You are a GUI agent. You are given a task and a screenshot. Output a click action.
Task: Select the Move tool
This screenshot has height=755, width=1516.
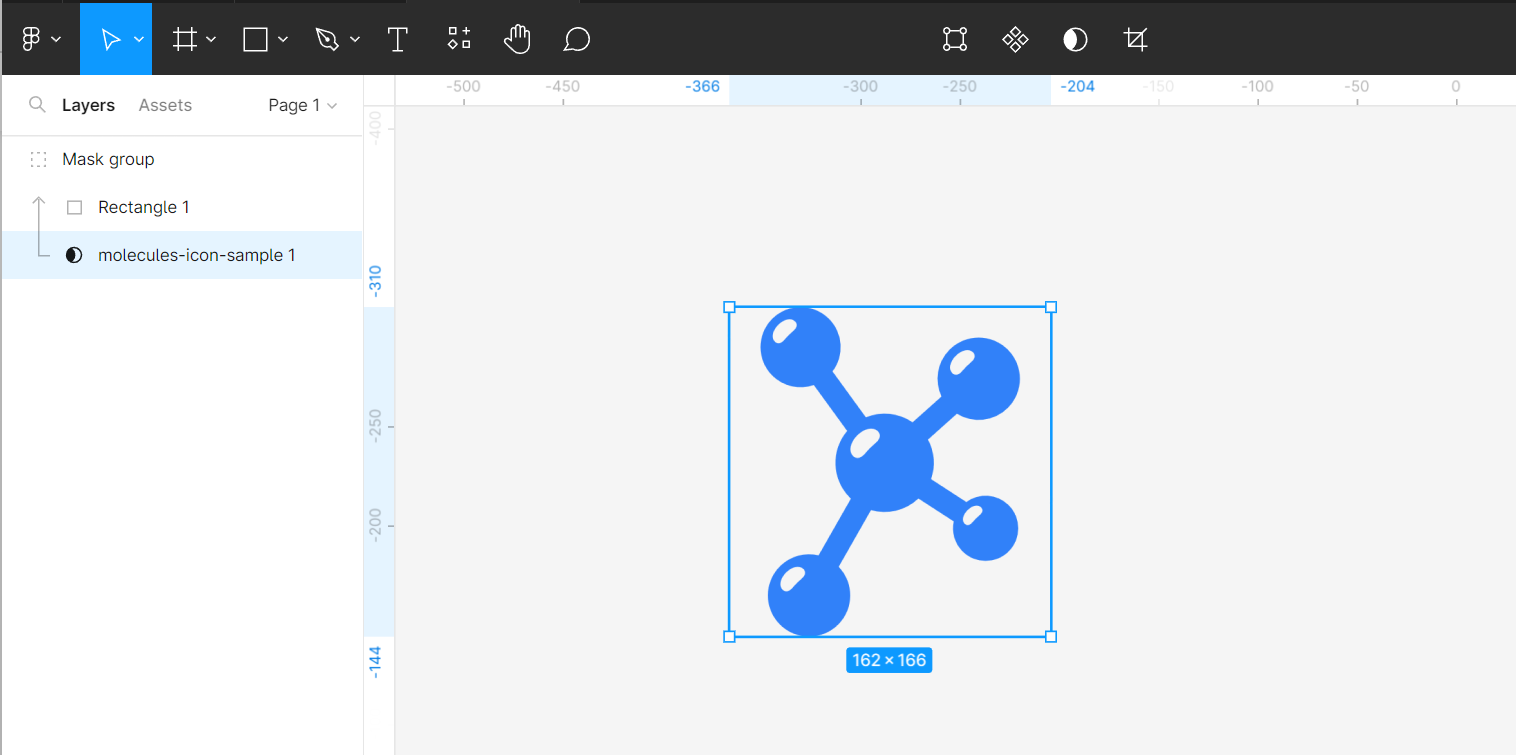tap(110, 39)
